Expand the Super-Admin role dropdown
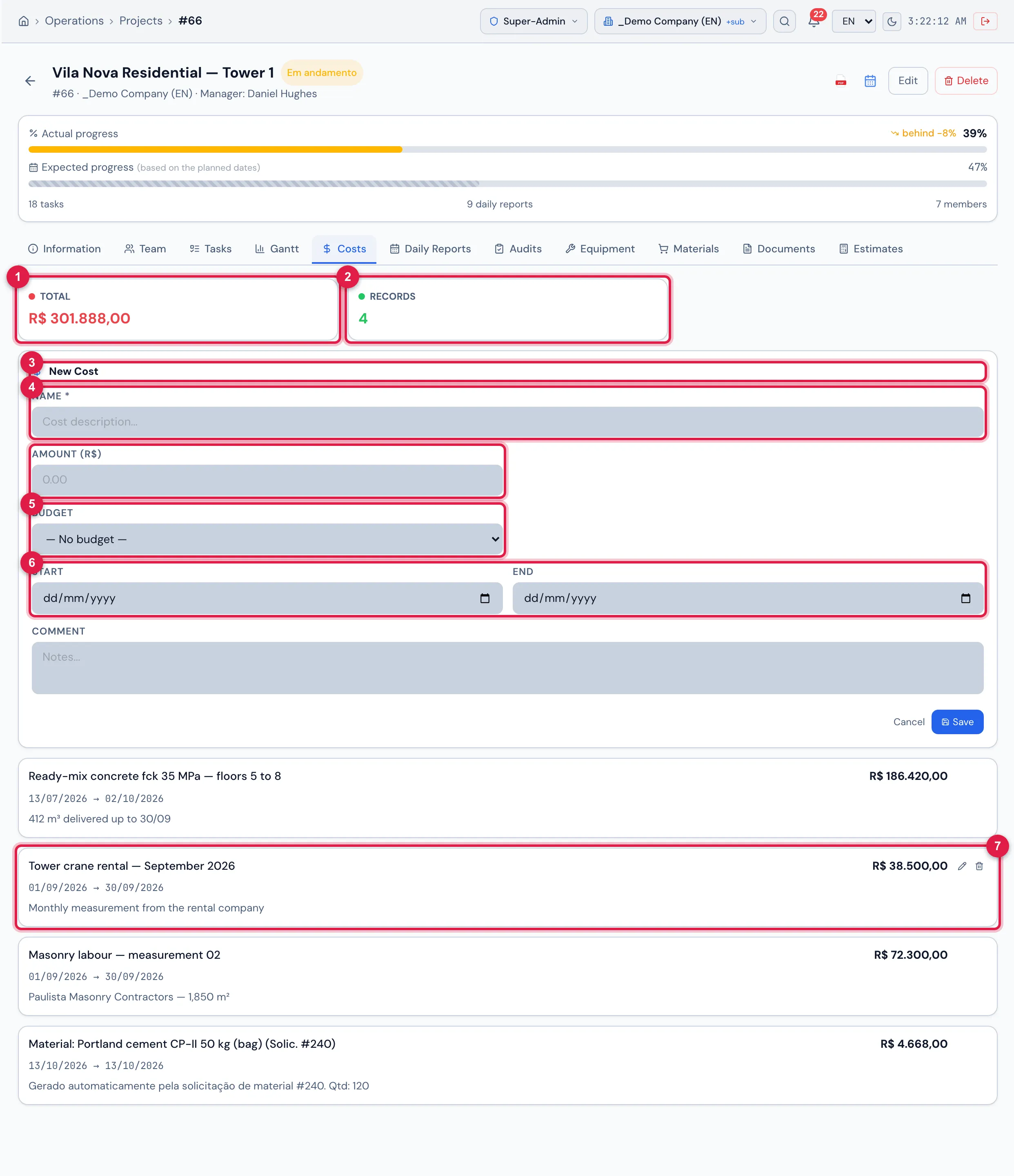The image size is (1014, 1176). pyautogui.click(x=534, y=21)
